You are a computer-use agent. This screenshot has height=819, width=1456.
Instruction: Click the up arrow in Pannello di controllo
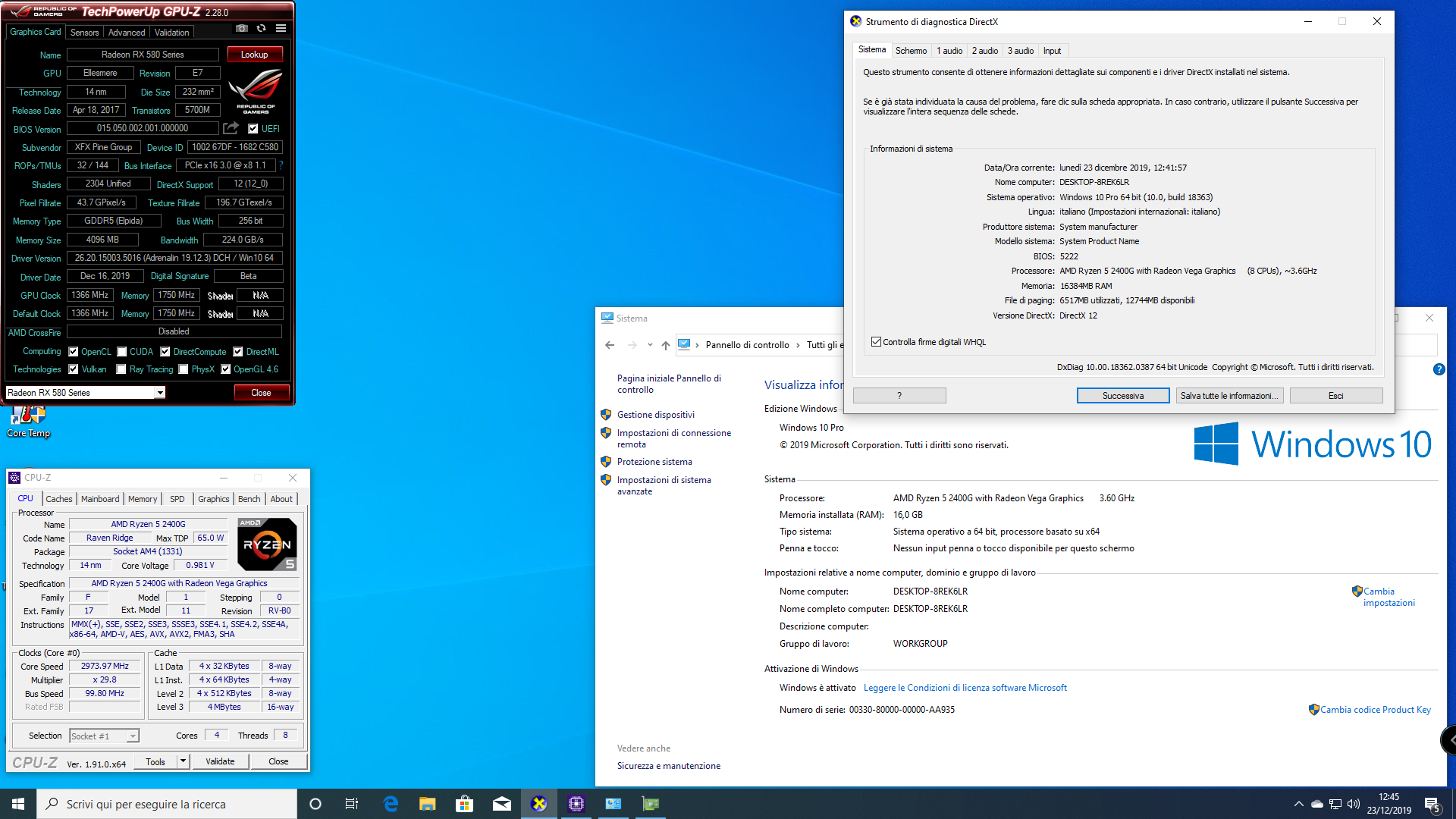[x=665, y=345]
